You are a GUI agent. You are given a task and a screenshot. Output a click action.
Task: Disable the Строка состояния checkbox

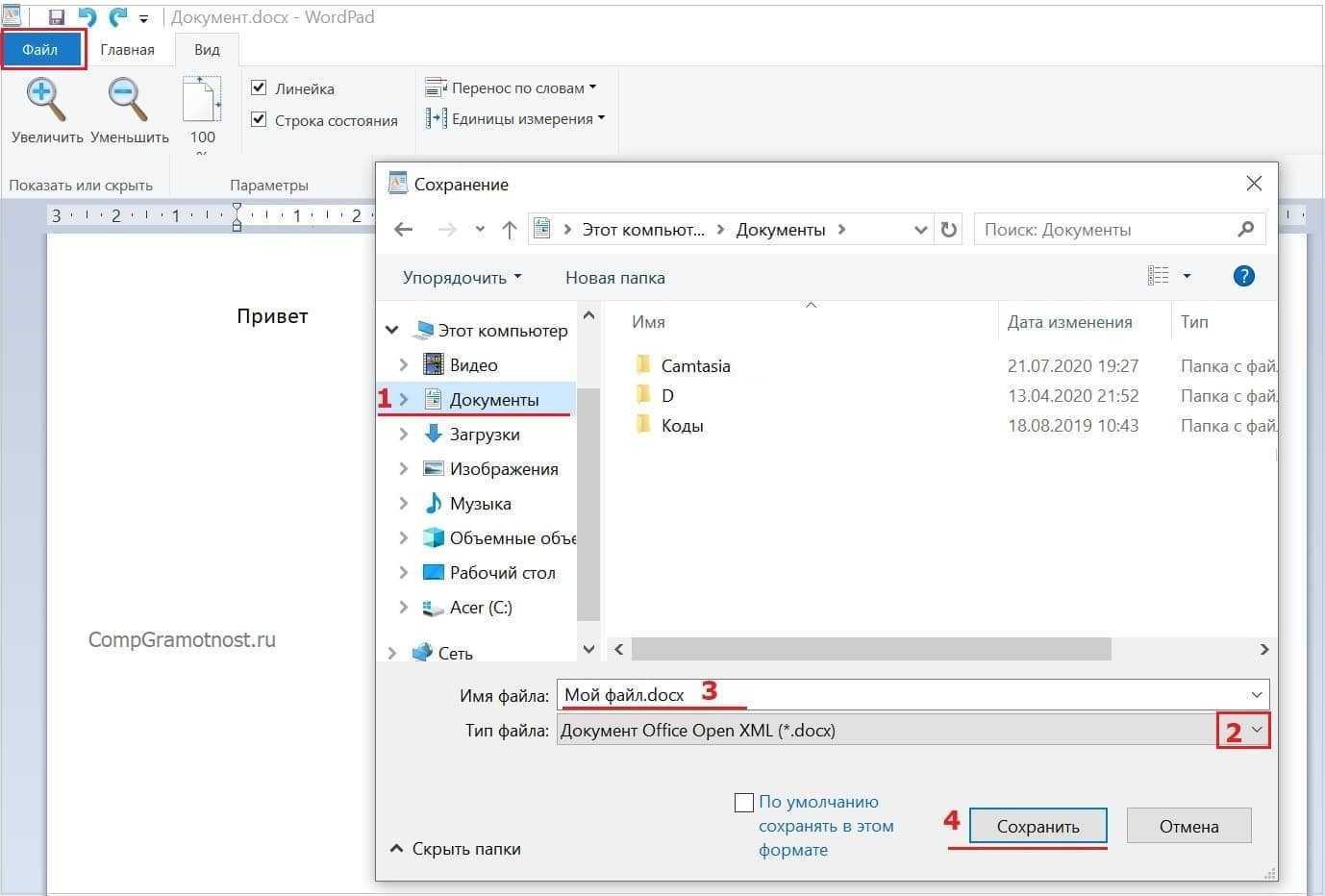[259, 119]
